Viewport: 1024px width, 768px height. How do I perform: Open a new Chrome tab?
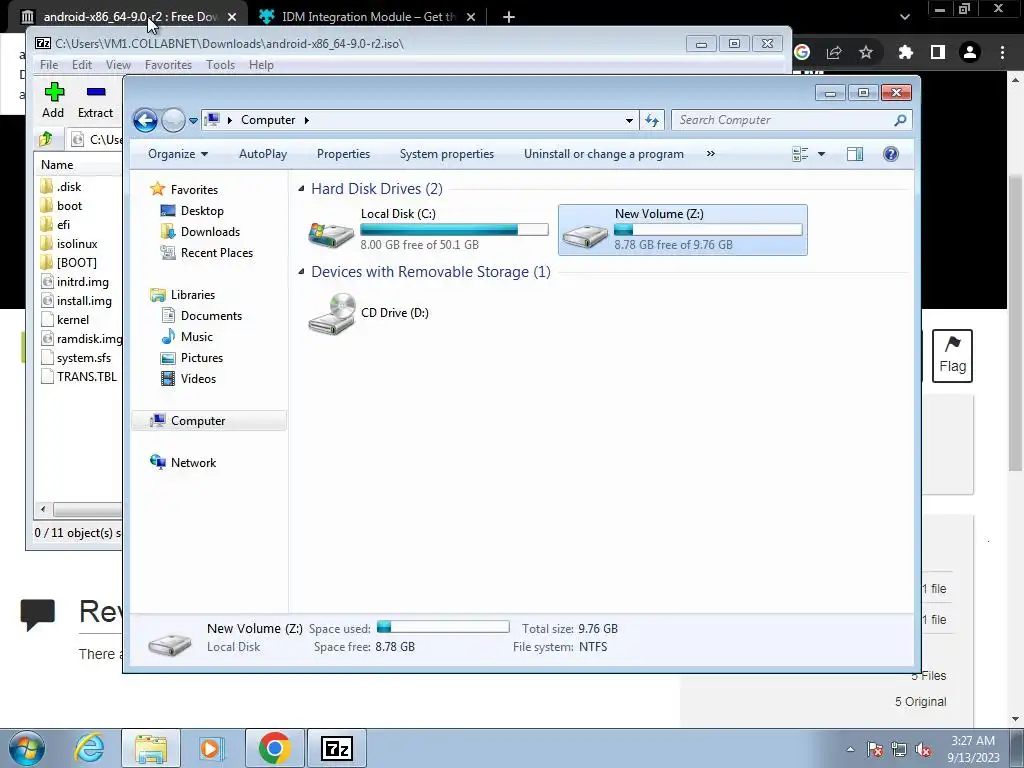(x=509, y=17)
